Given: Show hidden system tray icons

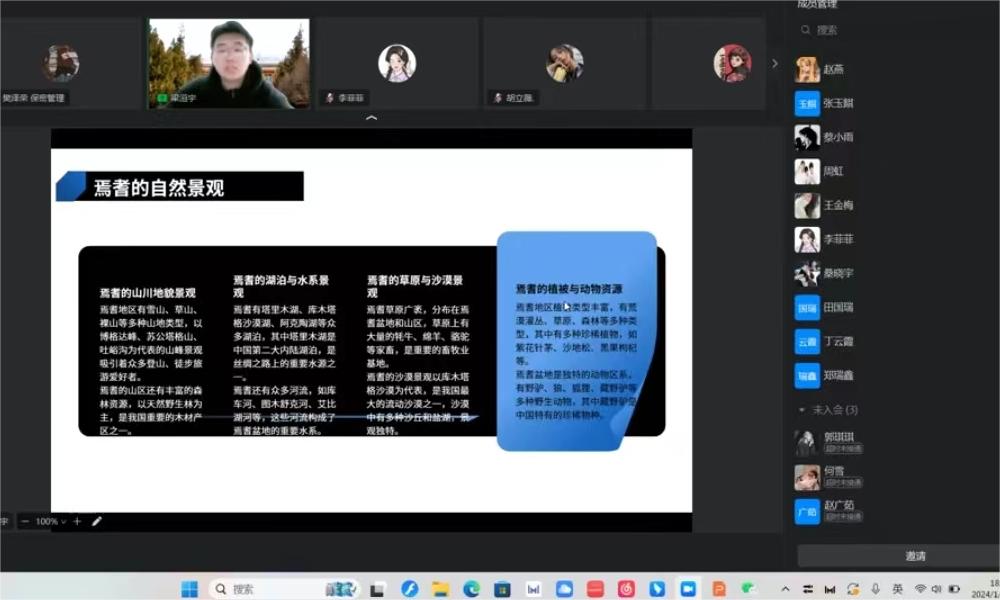Looking at the screenshot, I should [x=785, y=589].
